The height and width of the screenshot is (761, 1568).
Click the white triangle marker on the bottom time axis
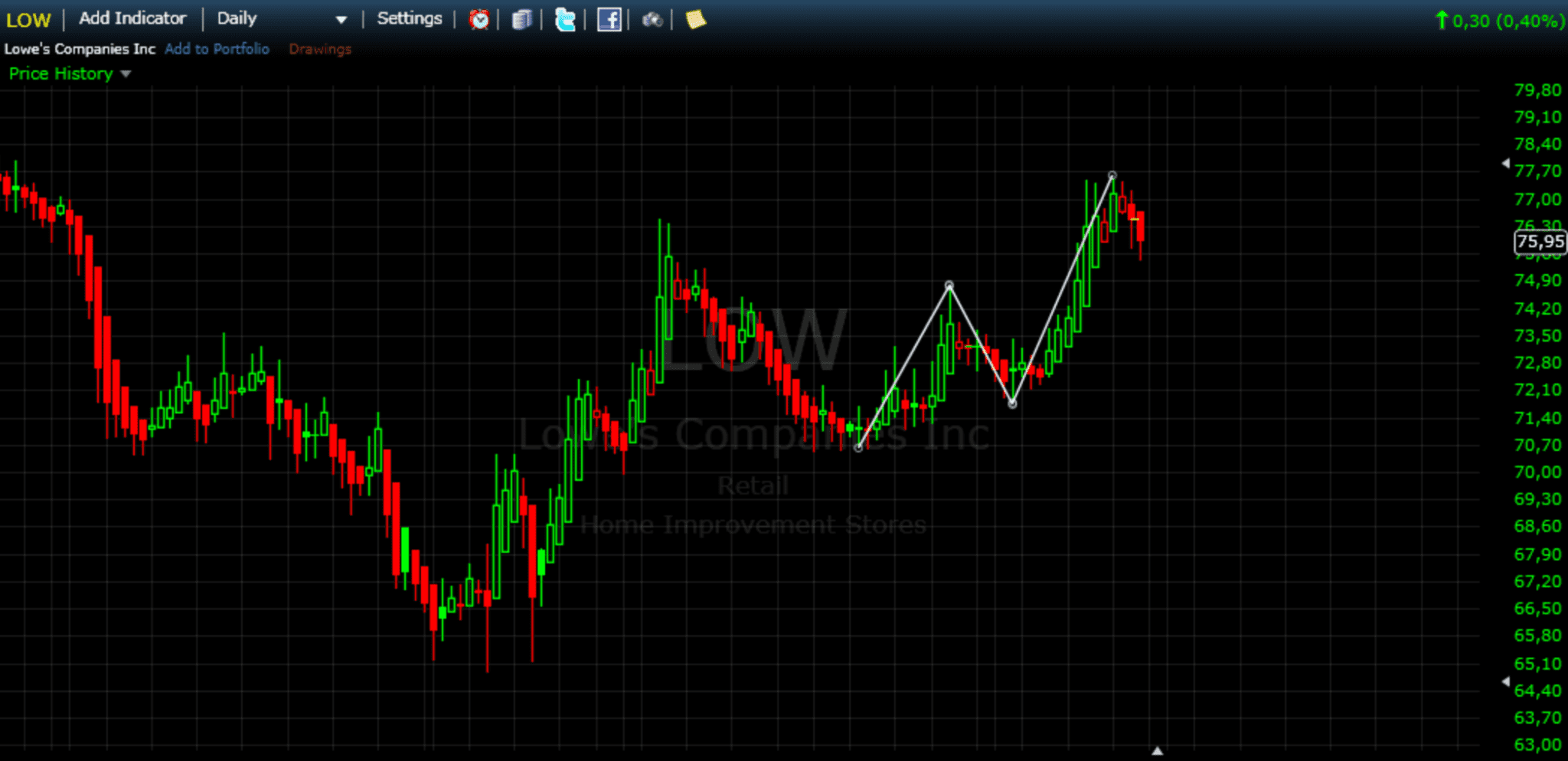coord(1158,751)
